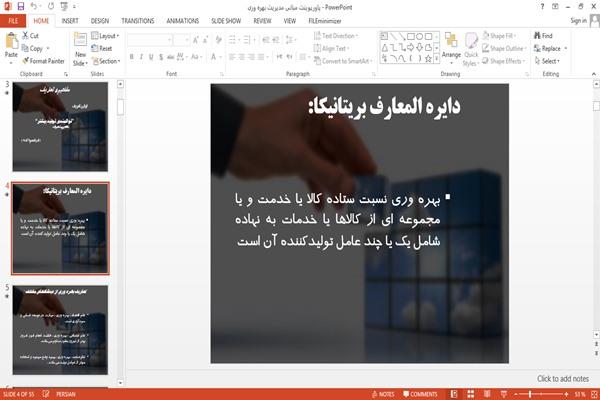This screenshot has height=400, width=600.
Task: Click the Copy icon
Action: pyautogui.click(x=25, y=48)
